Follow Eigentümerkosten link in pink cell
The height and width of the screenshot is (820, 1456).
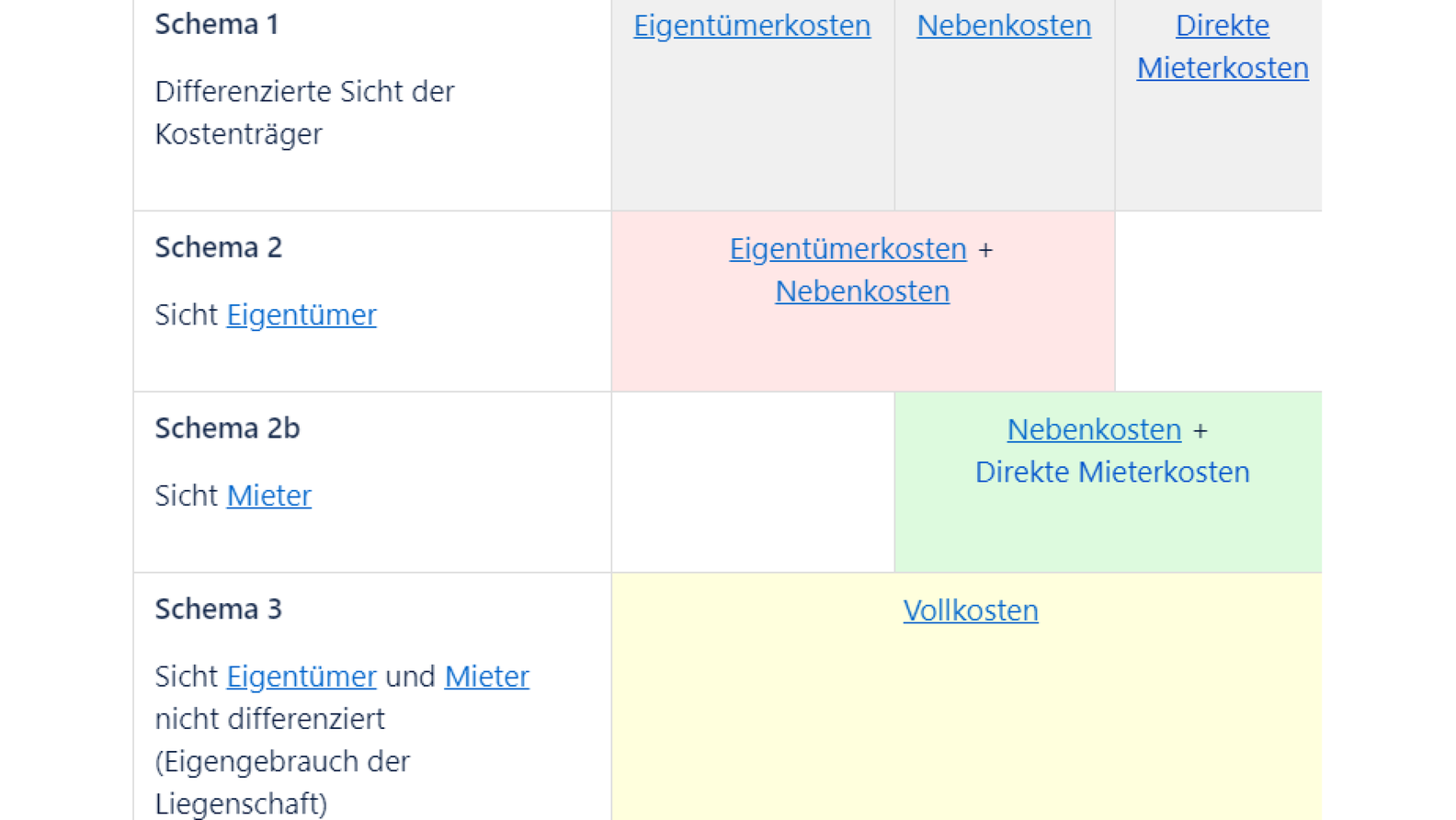coord(847,249)
